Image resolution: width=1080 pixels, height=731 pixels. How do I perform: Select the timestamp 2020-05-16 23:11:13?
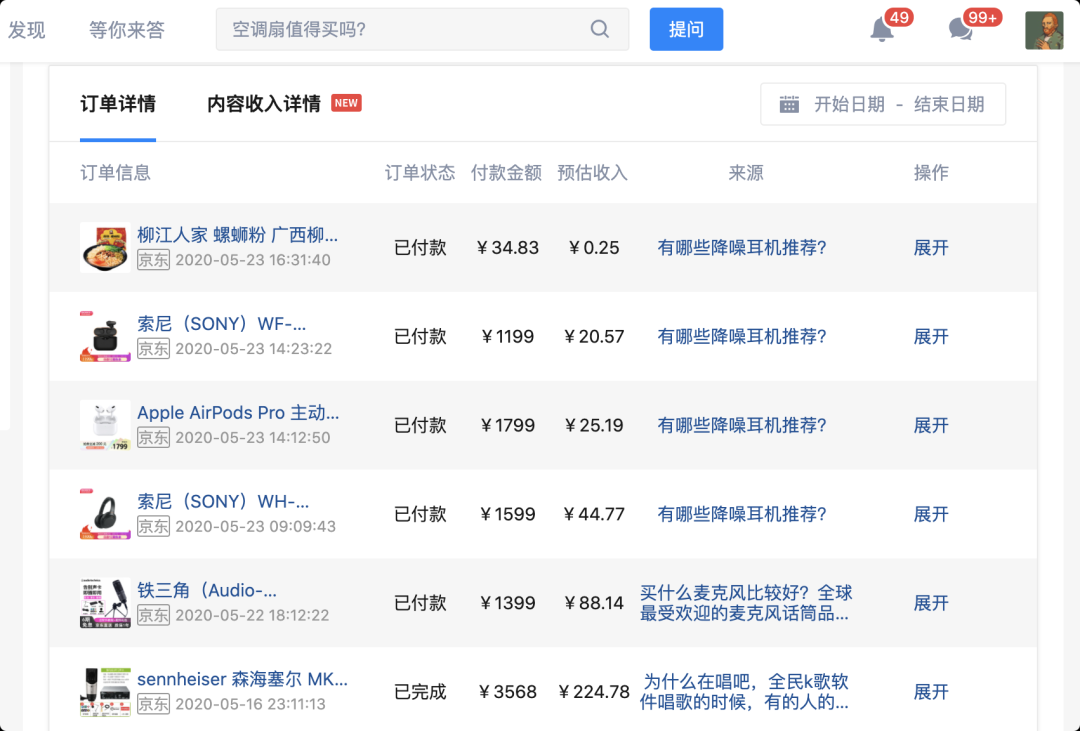pos(250,704)
